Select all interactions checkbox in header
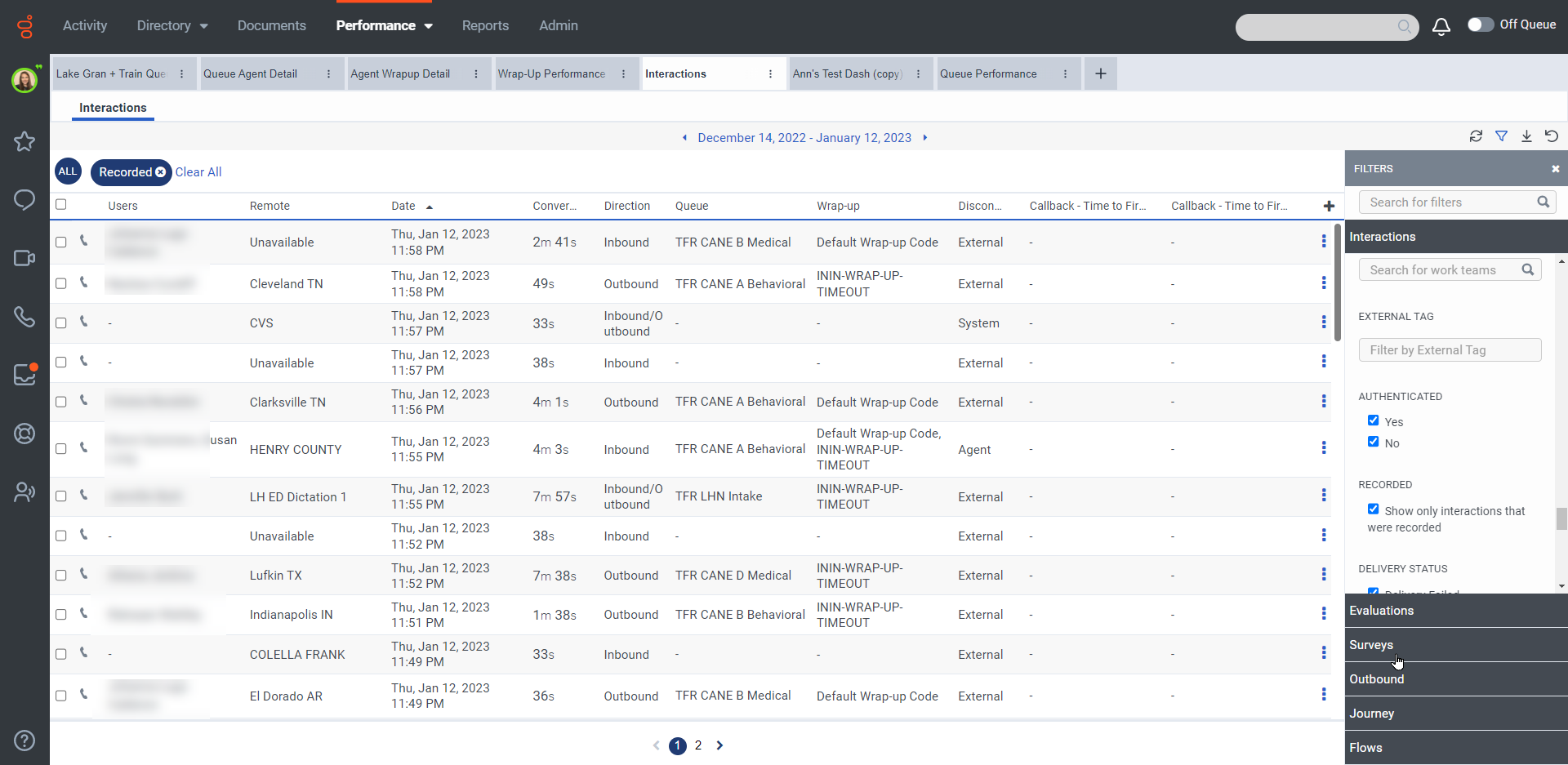 tap(61, 205)
